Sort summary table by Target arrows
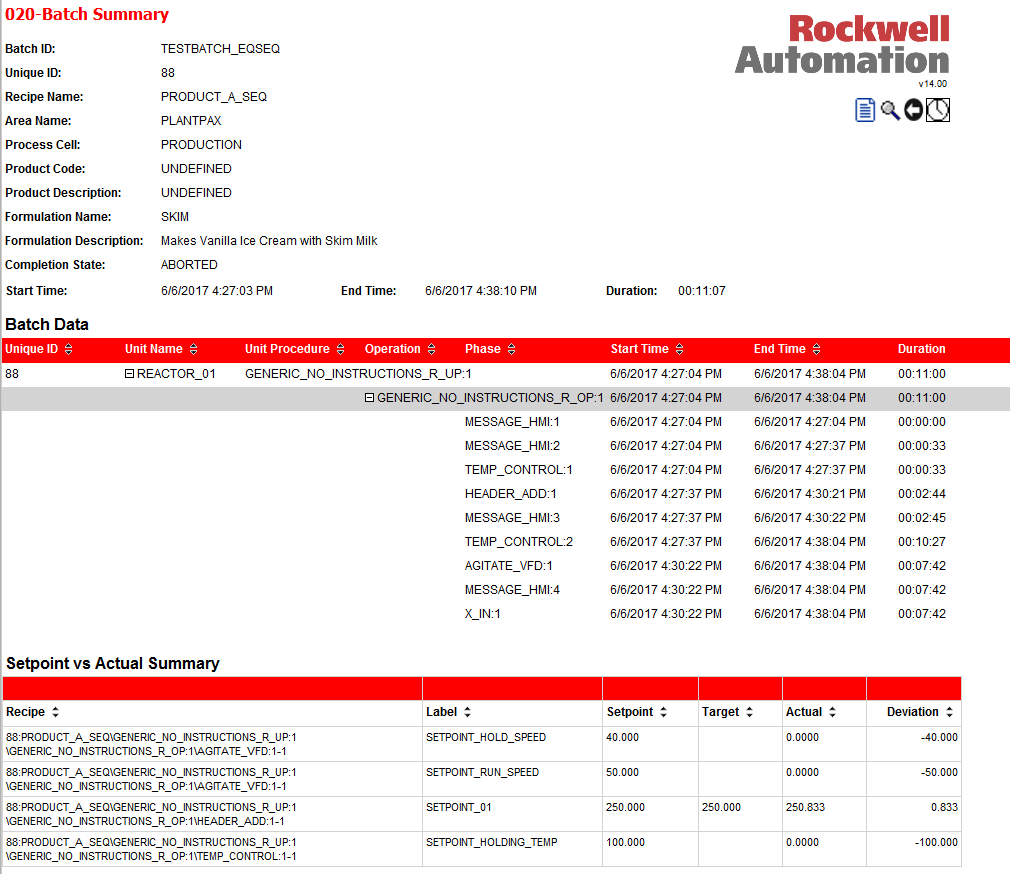This screenshot has height=874, width=1014. click(750, 712)
